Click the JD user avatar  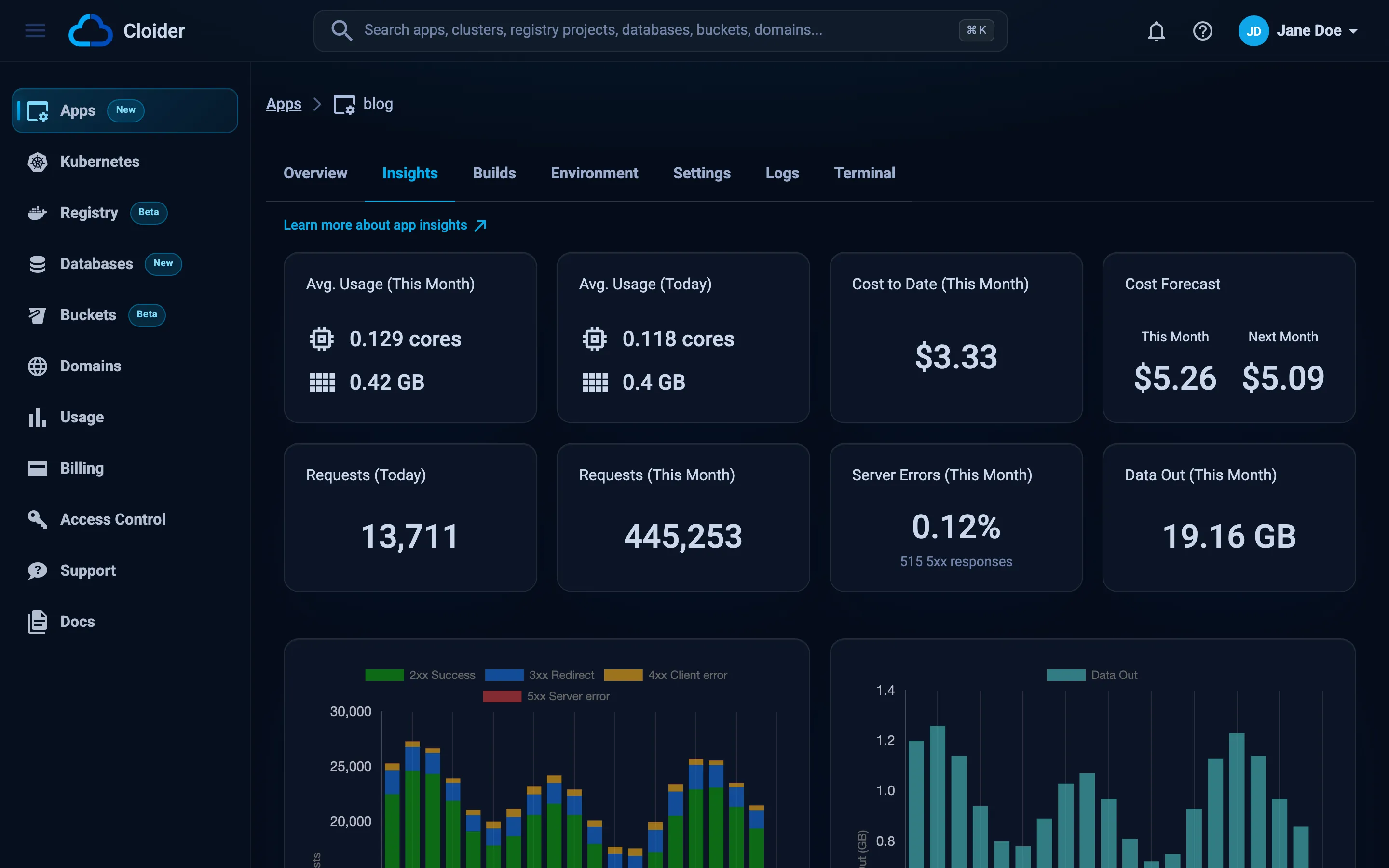coord(1253,30)
